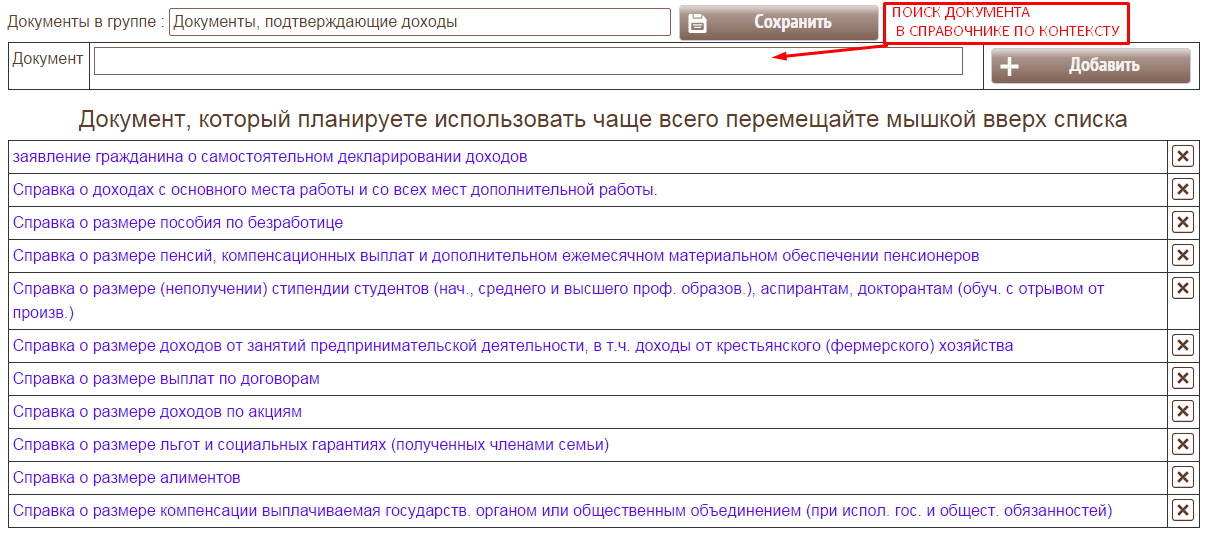
Task: Remove the 'пособия по безработице' document
Action: [x=1182, y=223]
